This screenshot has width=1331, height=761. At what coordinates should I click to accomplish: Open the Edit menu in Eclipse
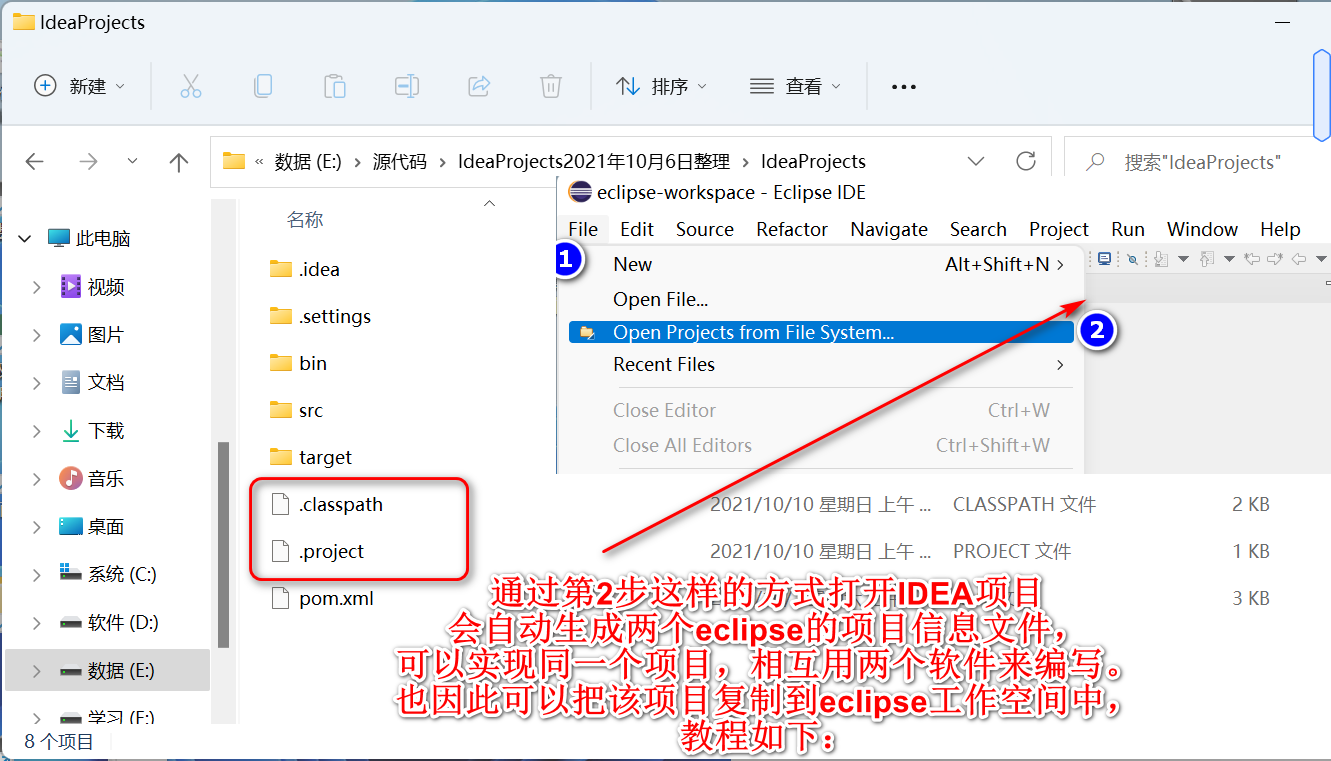637,229
